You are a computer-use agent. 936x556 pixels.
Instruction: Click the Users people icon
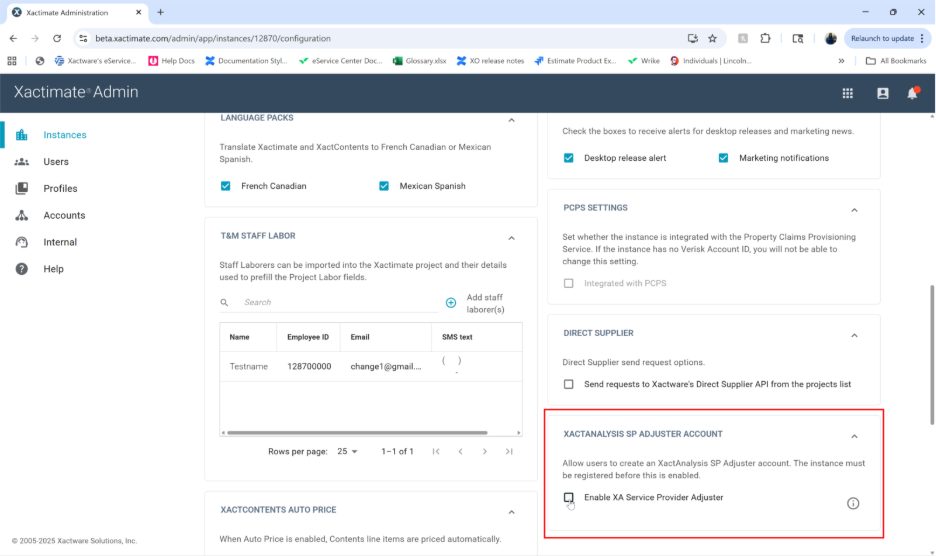pyautogui.click(x=21, y=162)
